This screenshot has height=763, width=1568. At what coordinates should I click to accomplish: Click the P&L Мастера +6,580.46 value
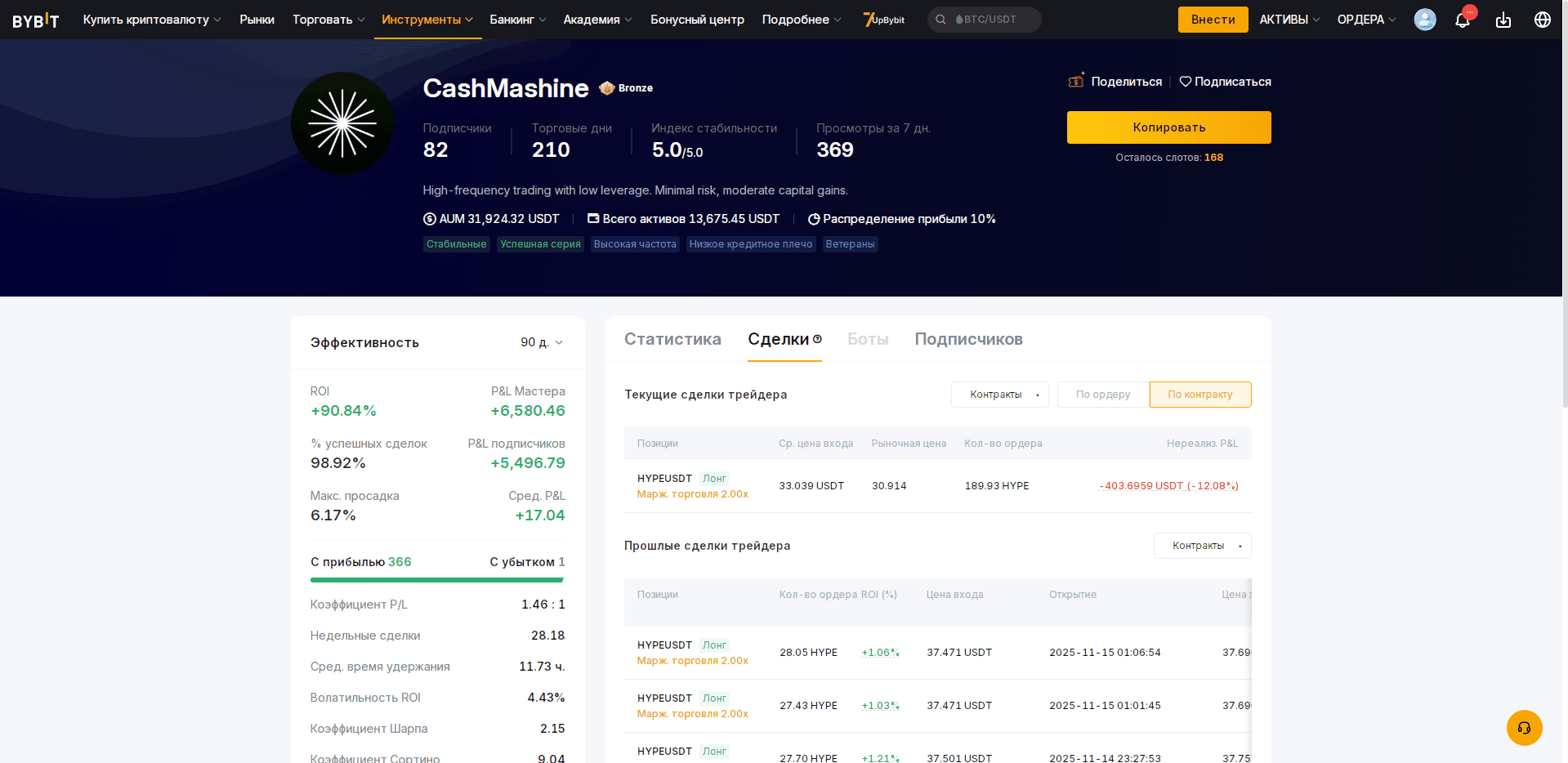(x=528, y=411)
